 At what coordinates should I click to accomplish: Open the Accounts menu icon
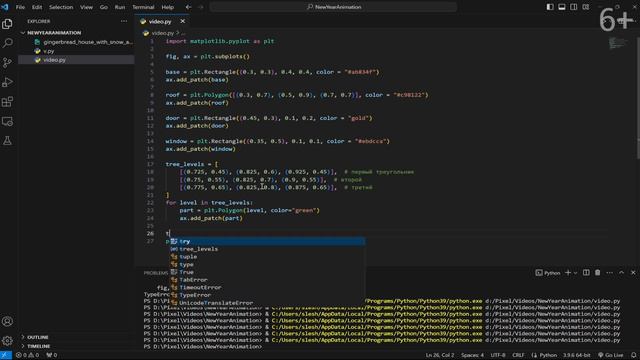(x=7, y=321)
